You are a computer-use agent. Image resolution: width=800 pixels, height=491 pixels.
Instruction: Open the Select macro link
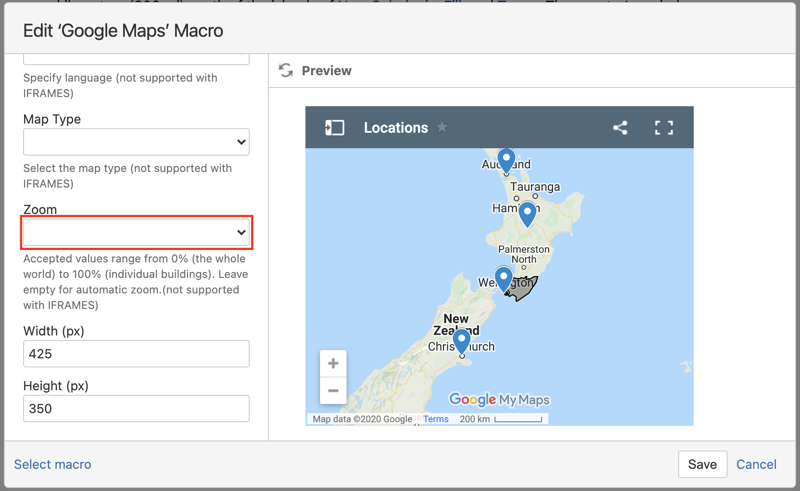(x=53, y=464)
